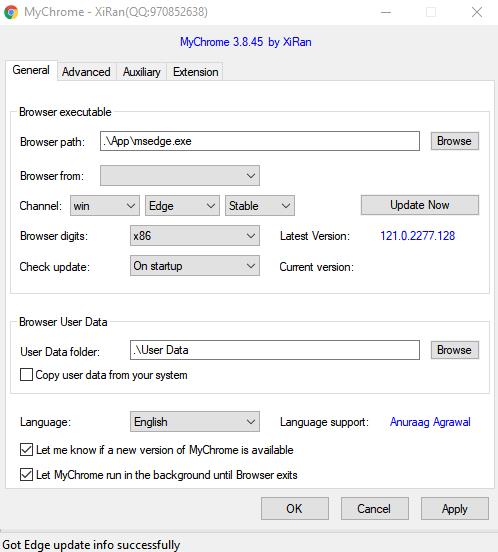
Task: Open the Edge browser channel dropdown
Action: click(x=182, y=206)
